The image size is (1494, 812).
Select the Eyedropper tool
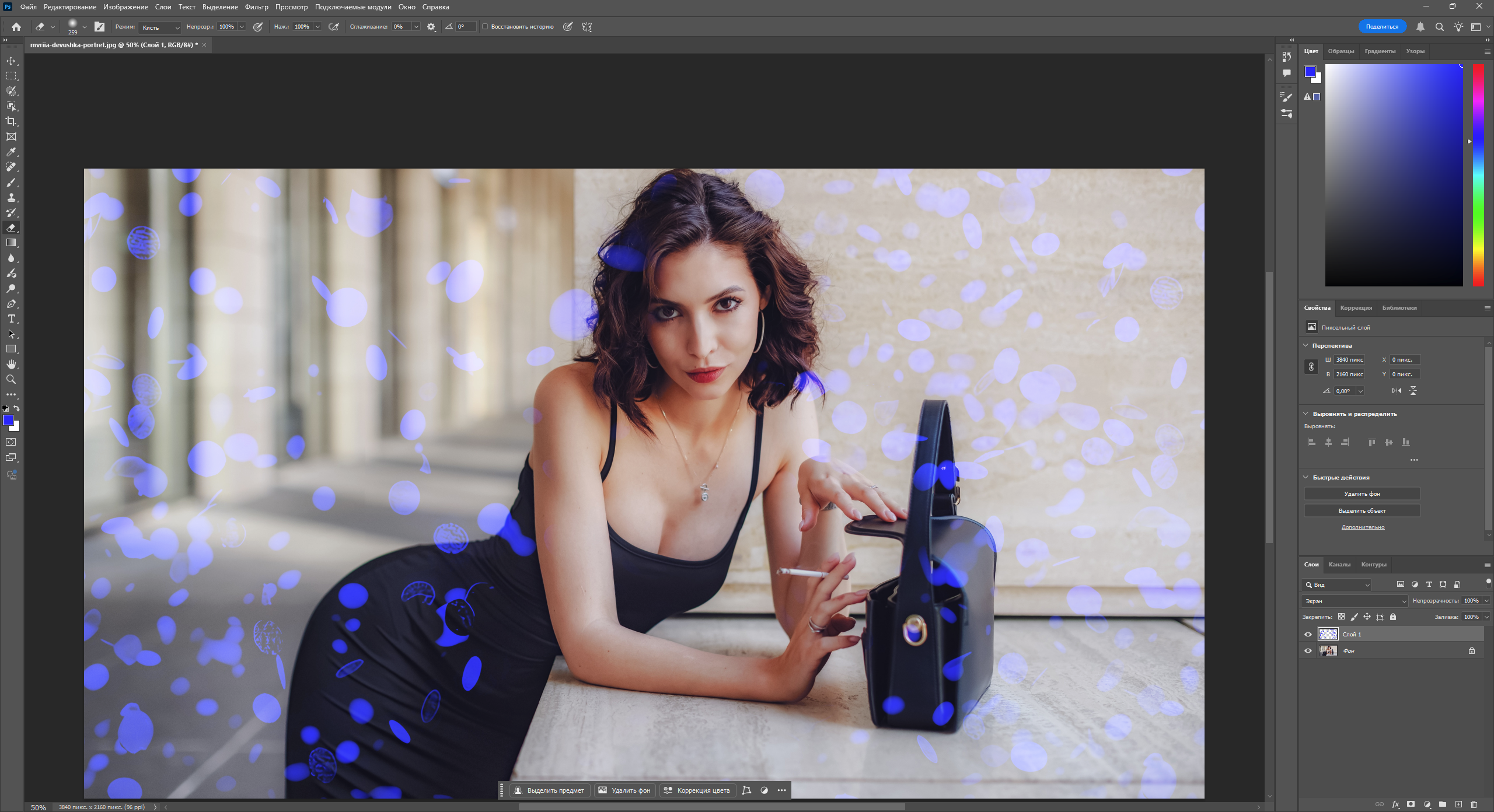11,152
